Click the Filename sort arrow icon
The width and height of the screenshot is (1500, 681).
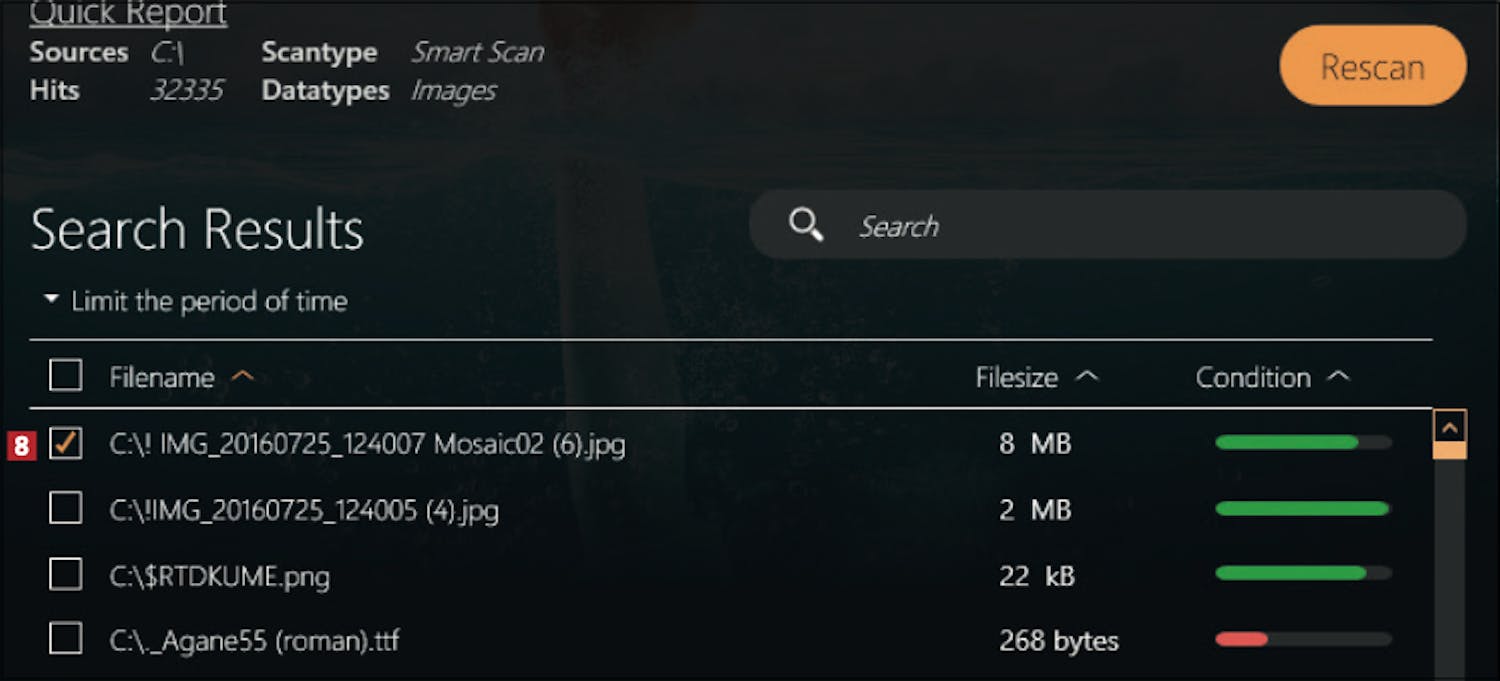click(242, 377)
